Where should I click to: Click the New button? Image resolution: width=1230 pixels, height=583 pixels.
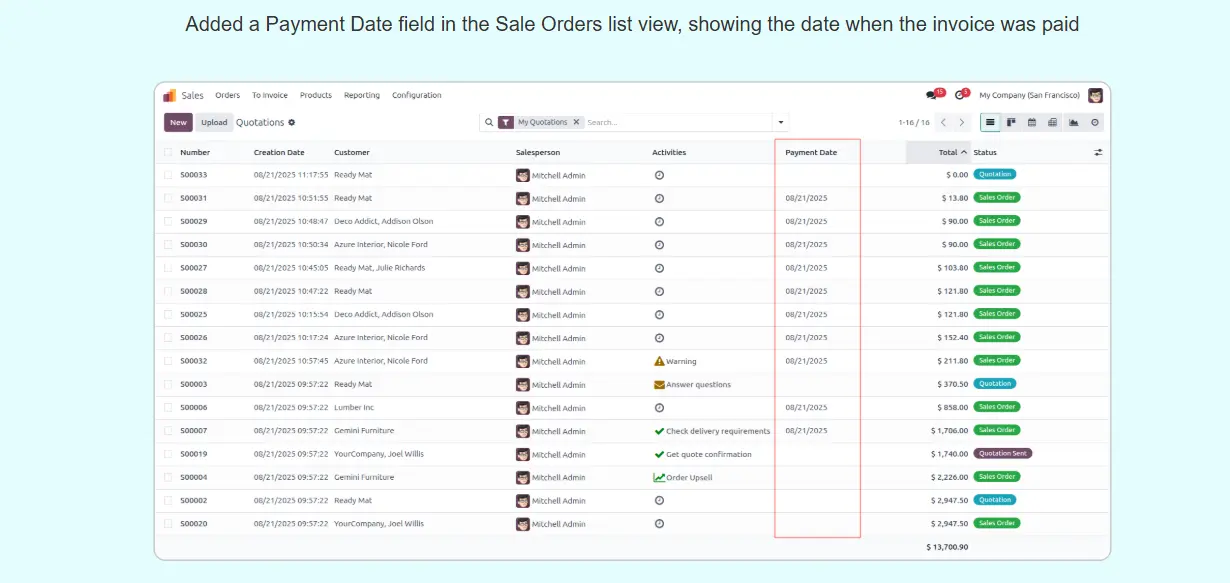tap(178, 123)
